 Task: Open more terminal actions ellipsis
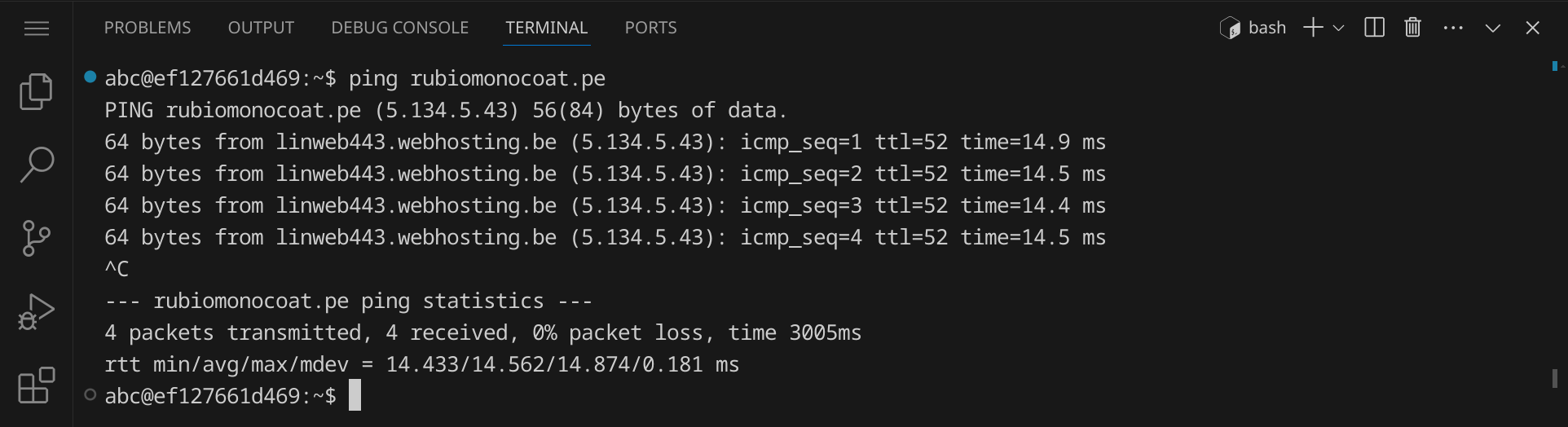pos(1453,28)
